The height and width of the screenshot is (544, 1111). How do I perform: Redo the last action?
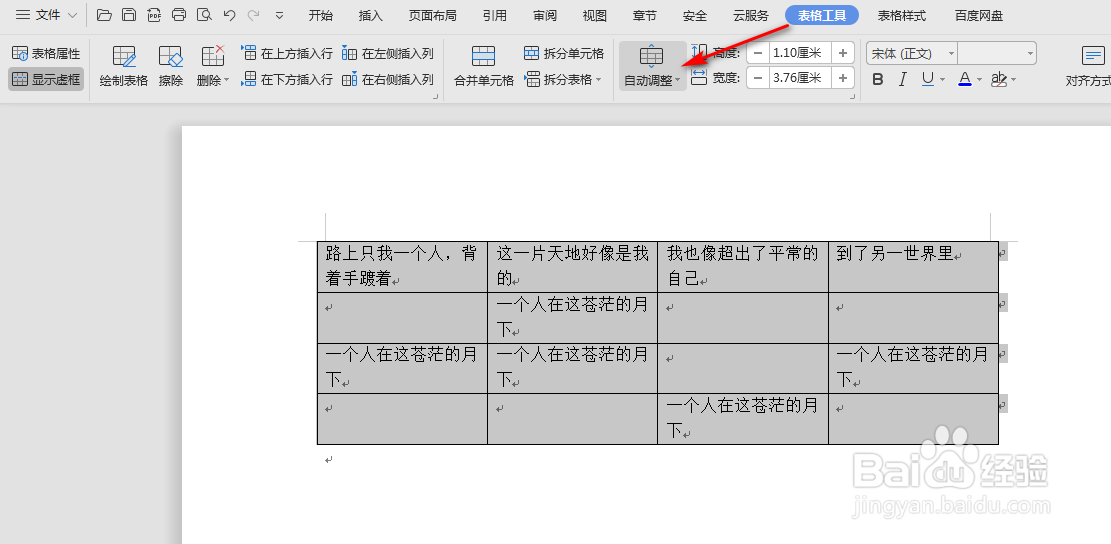[253, 15]
